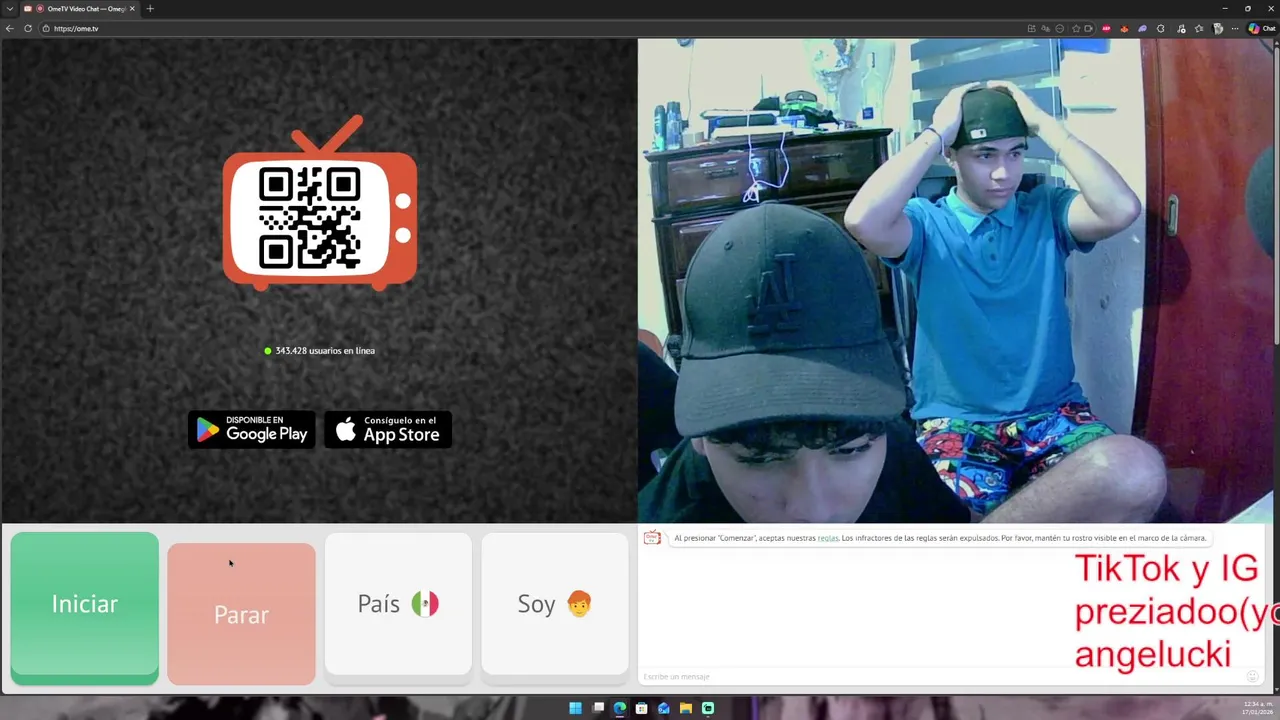Click the camera permission icon in the address bar
The image size is (1280, 720).
click(1088, 29)
